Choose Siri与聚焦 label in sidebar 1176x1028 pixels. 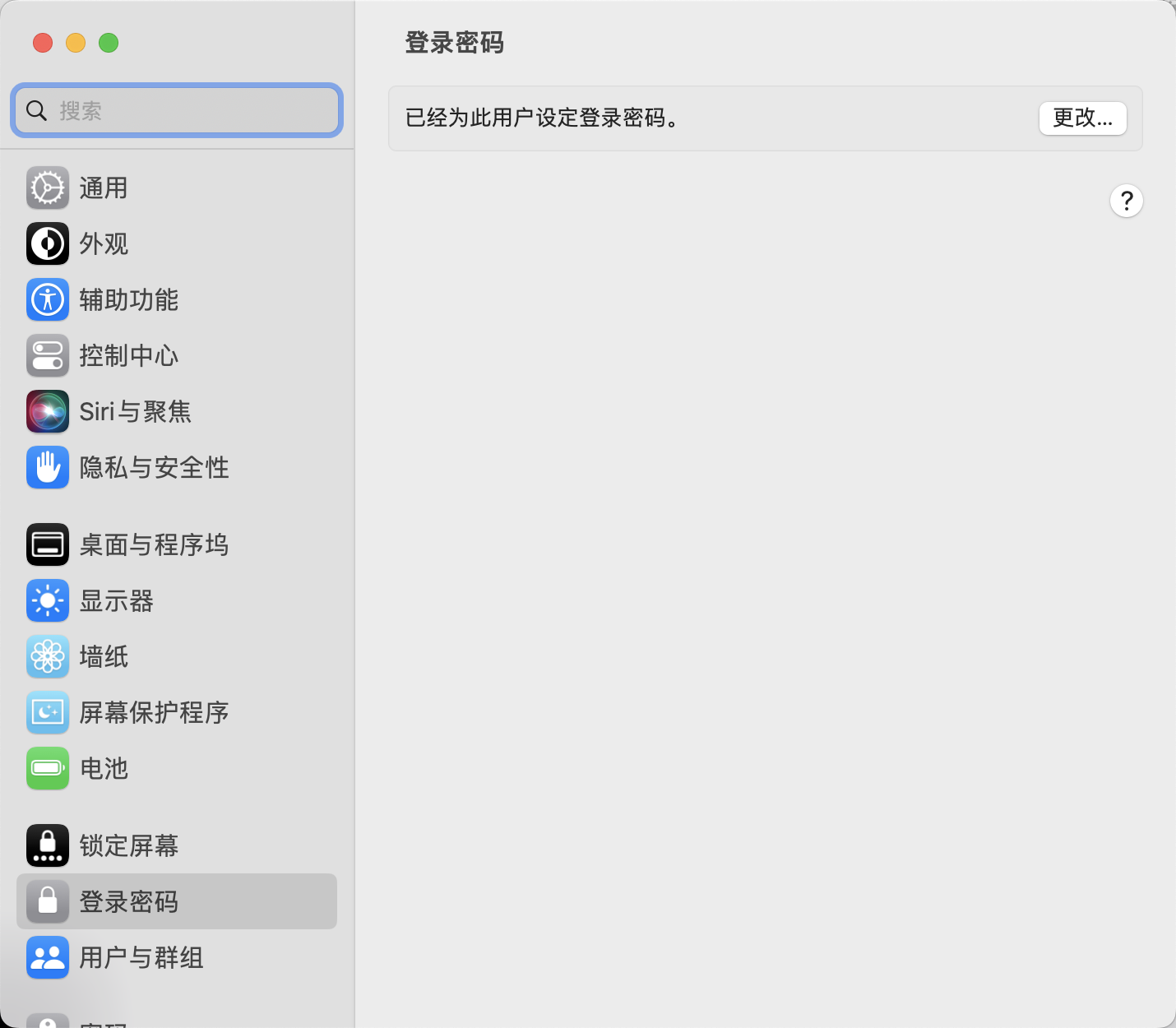coord(136,412)
